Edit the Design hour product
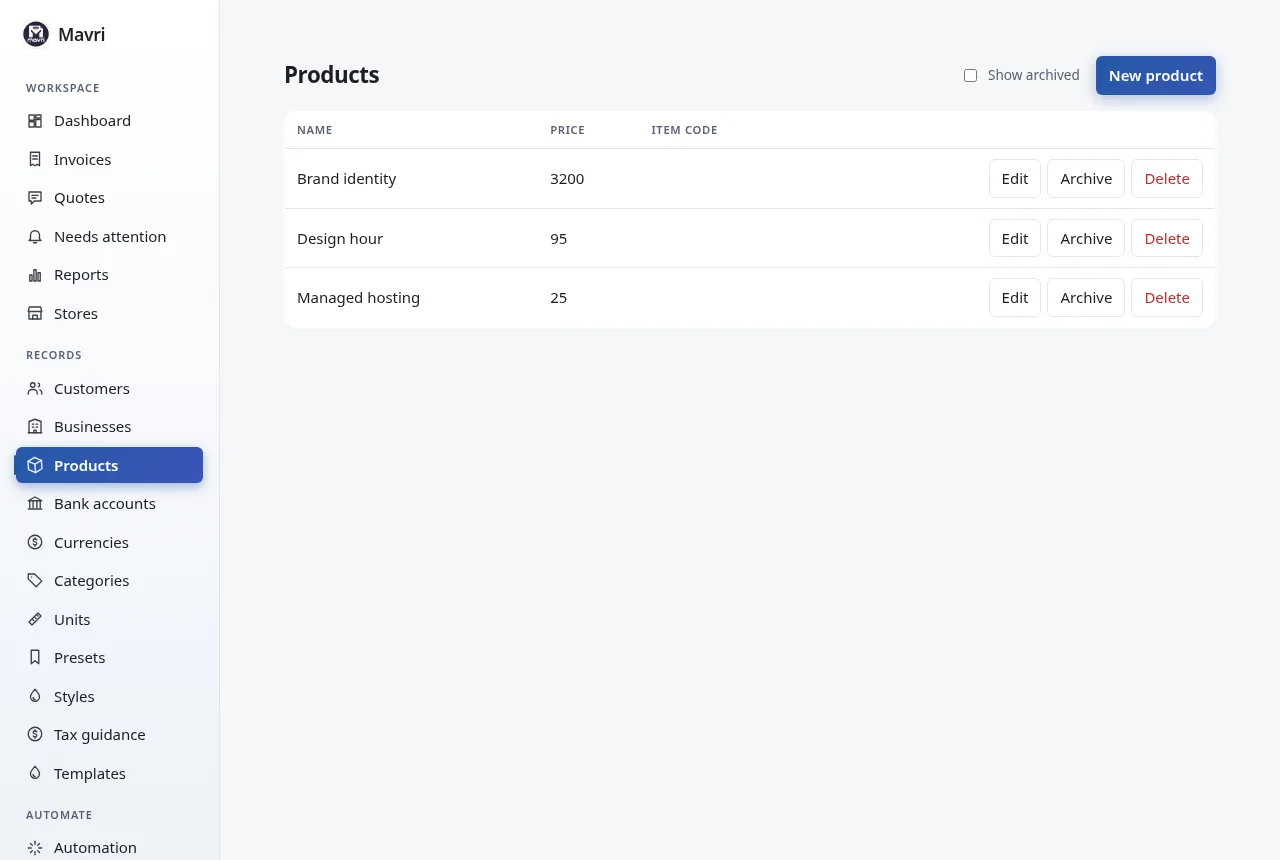Screen dimensions: 1280x860 click(x=1014, y=239)
